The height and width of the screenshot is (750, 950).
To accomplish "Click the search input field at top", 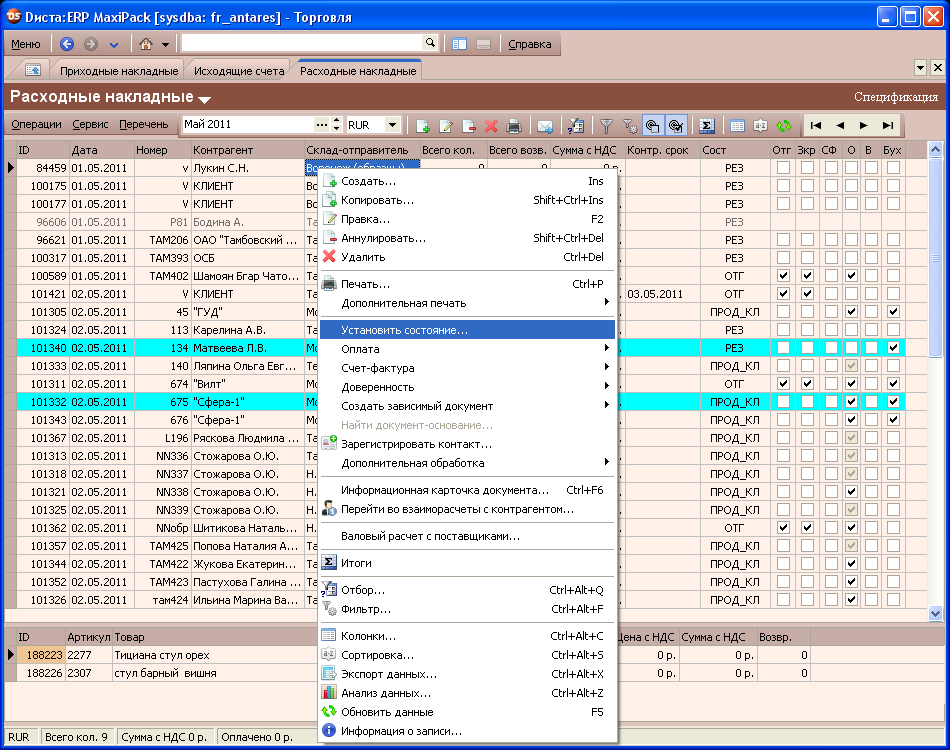I will tap(301, 43).
